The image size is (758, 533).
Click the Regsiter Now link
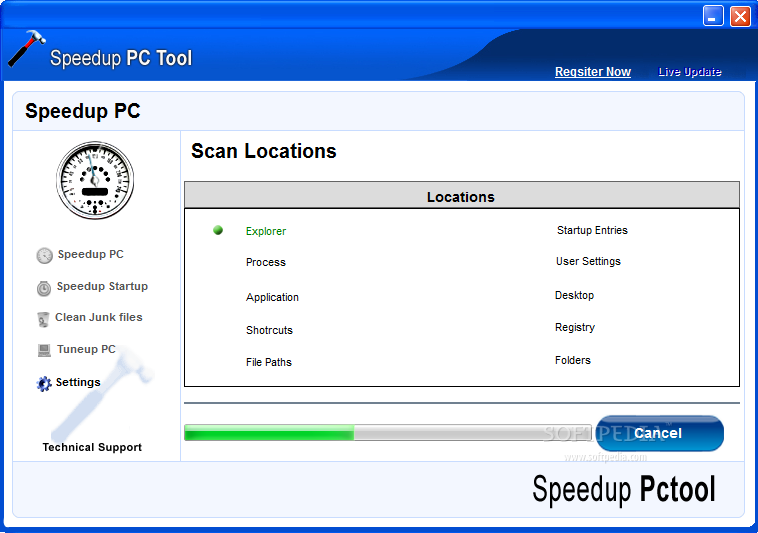tap(593, 72)
